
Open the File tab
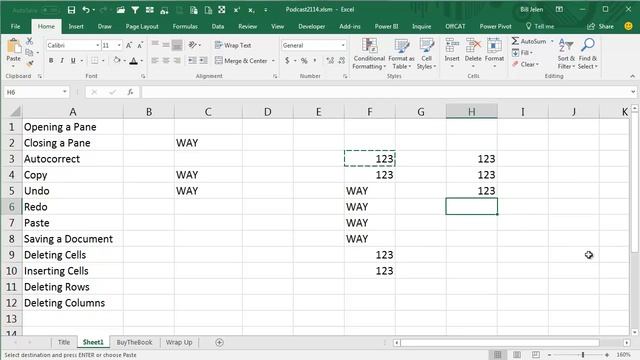pos(16,27)
